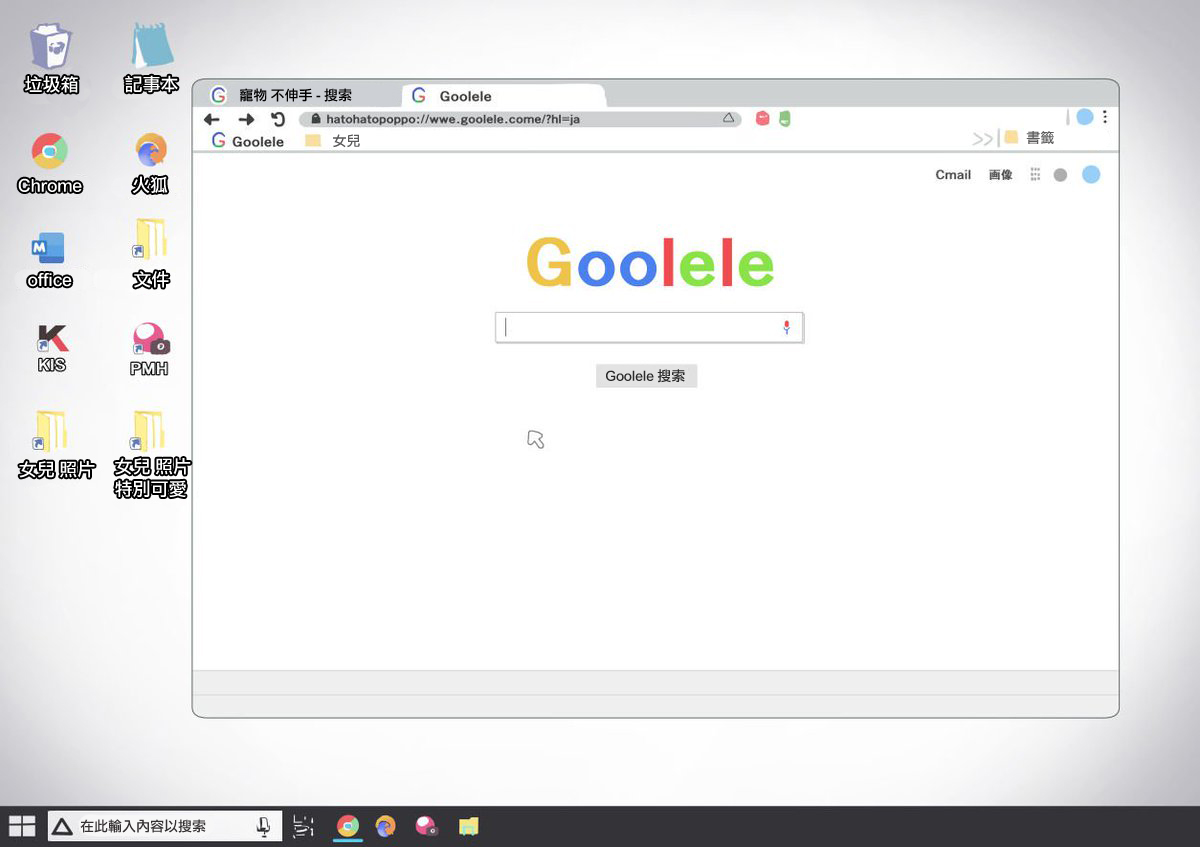Click the blue profile avatar on page
The width and height of the screenshot is (1200, 847).
click(x=1091, y=175)
